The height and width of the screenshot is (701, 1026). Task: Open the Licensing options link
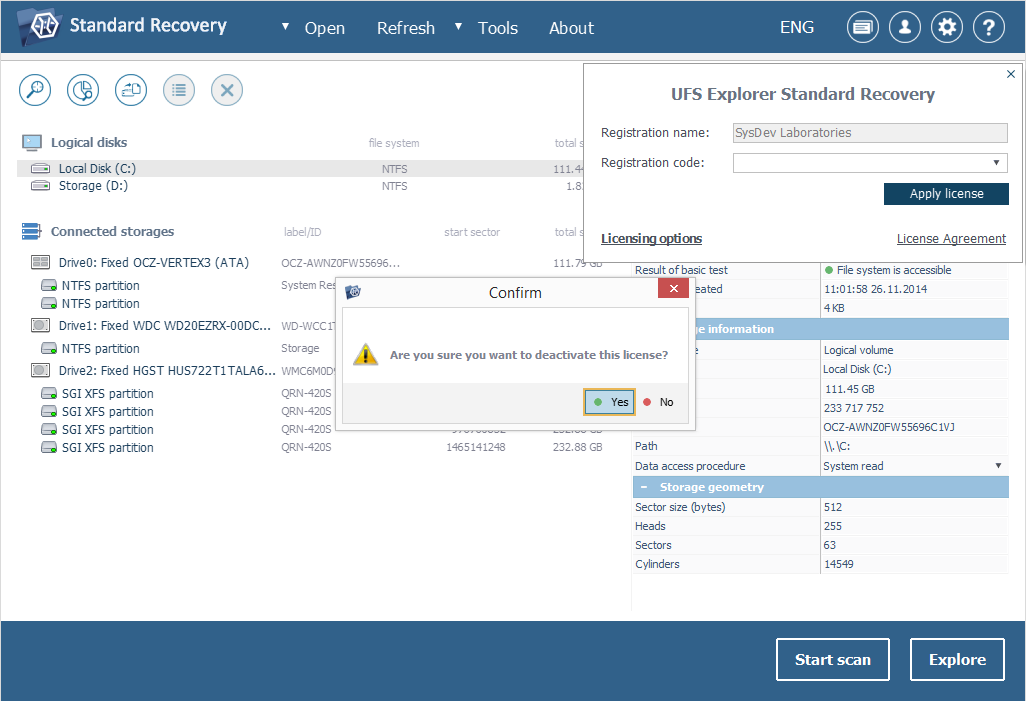tap(651, 239)
